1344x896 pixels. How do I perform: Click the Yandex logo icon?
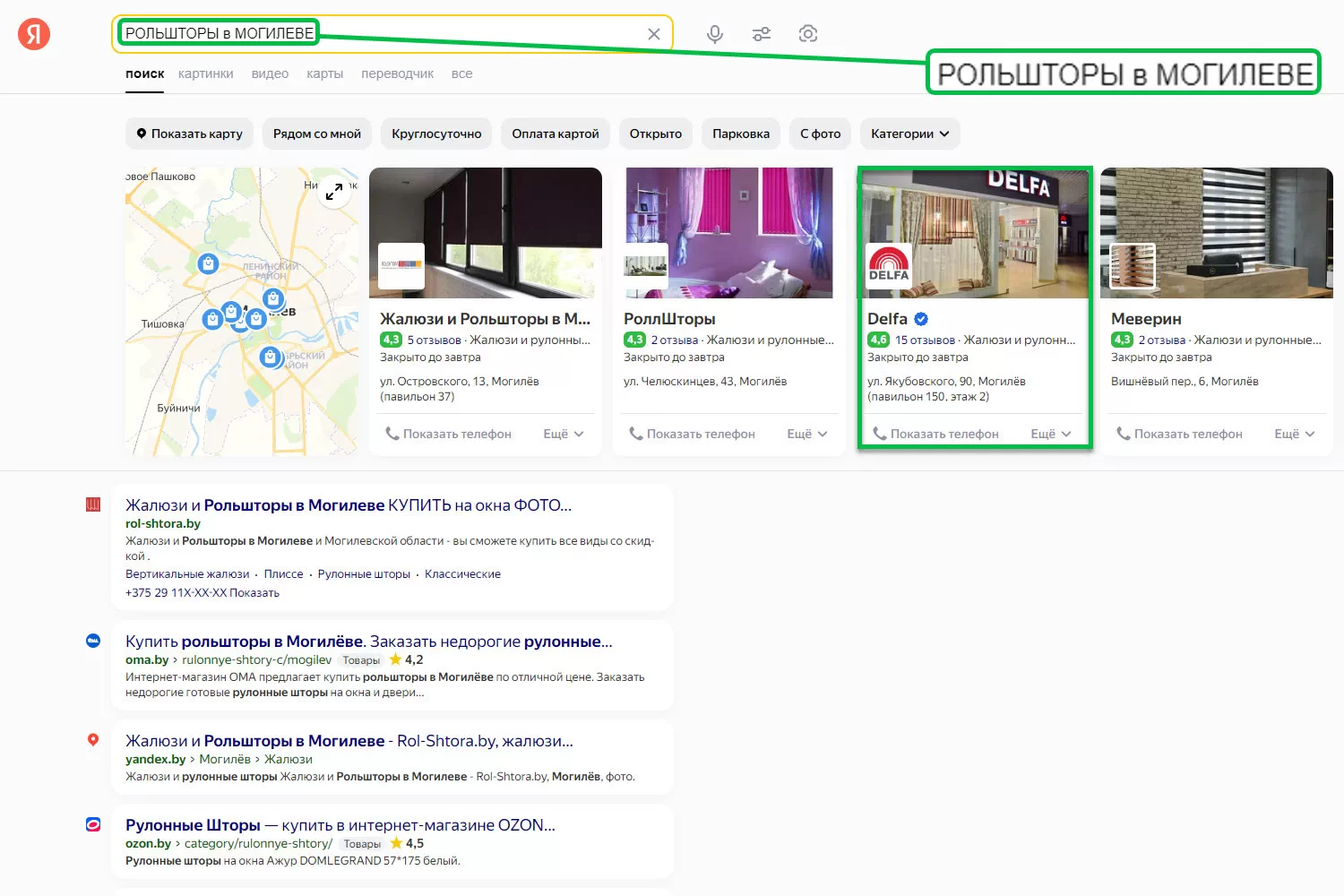pos(34,34)
